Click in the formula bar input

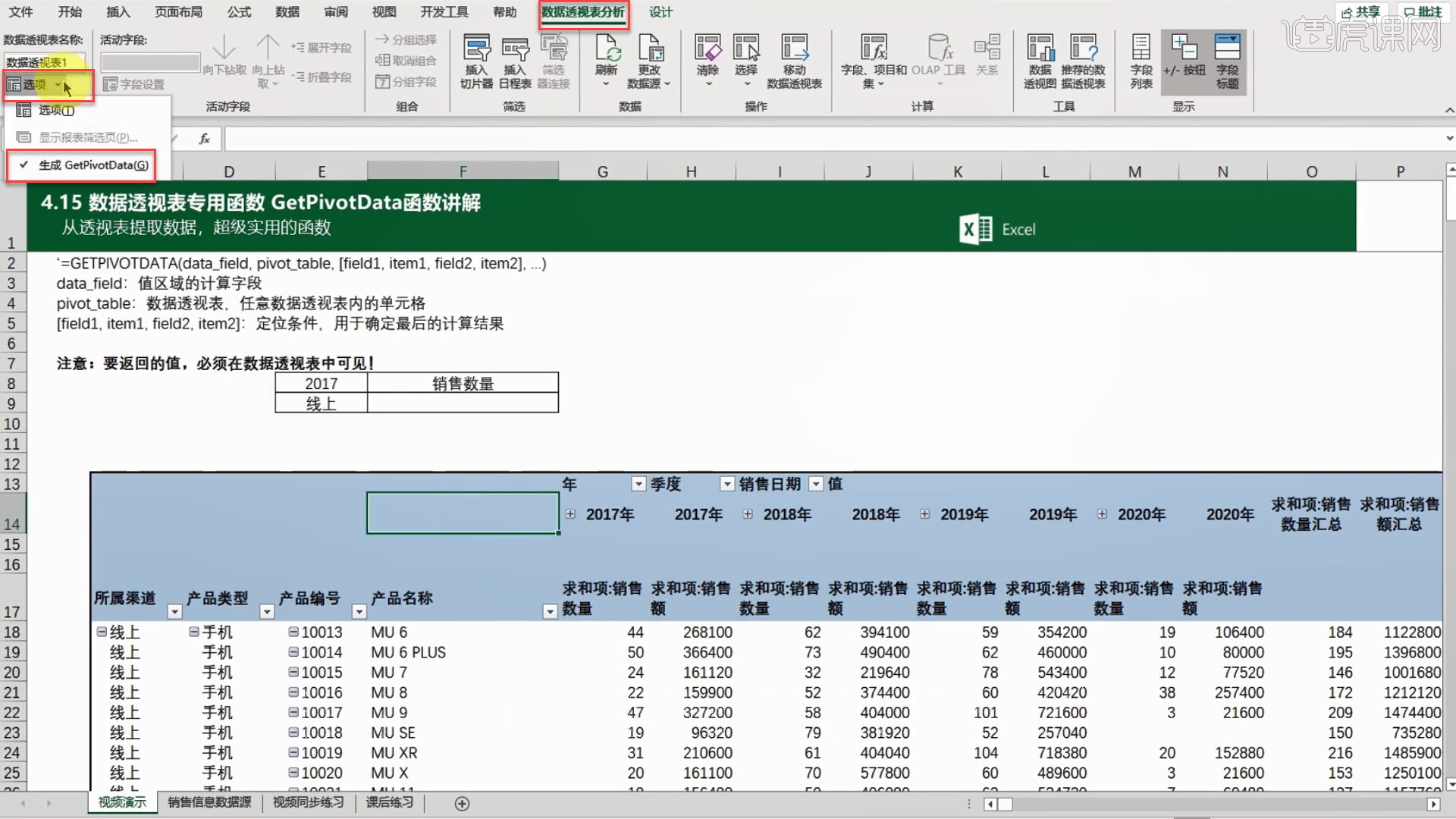(758, 138)
